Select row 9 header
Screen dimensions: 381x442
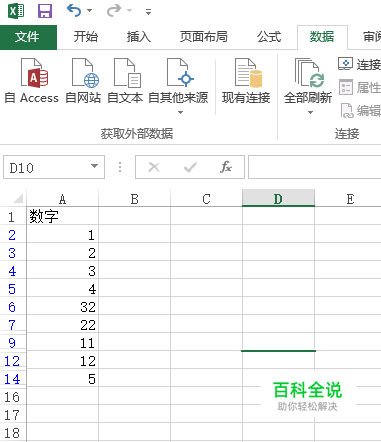tap(12, 343)
